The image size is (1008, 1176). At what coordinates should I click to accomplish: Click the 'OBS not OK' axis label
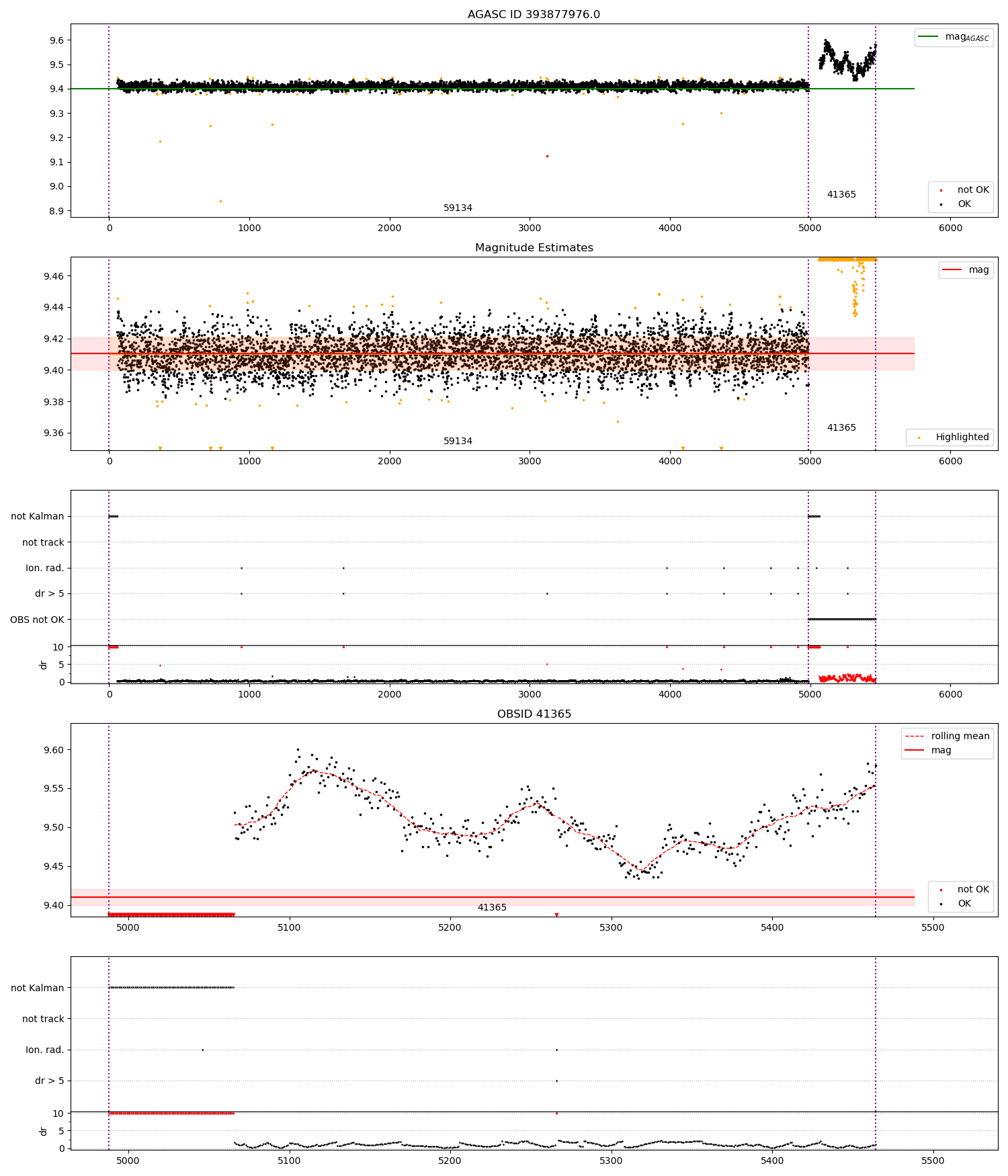coord(37,620)
